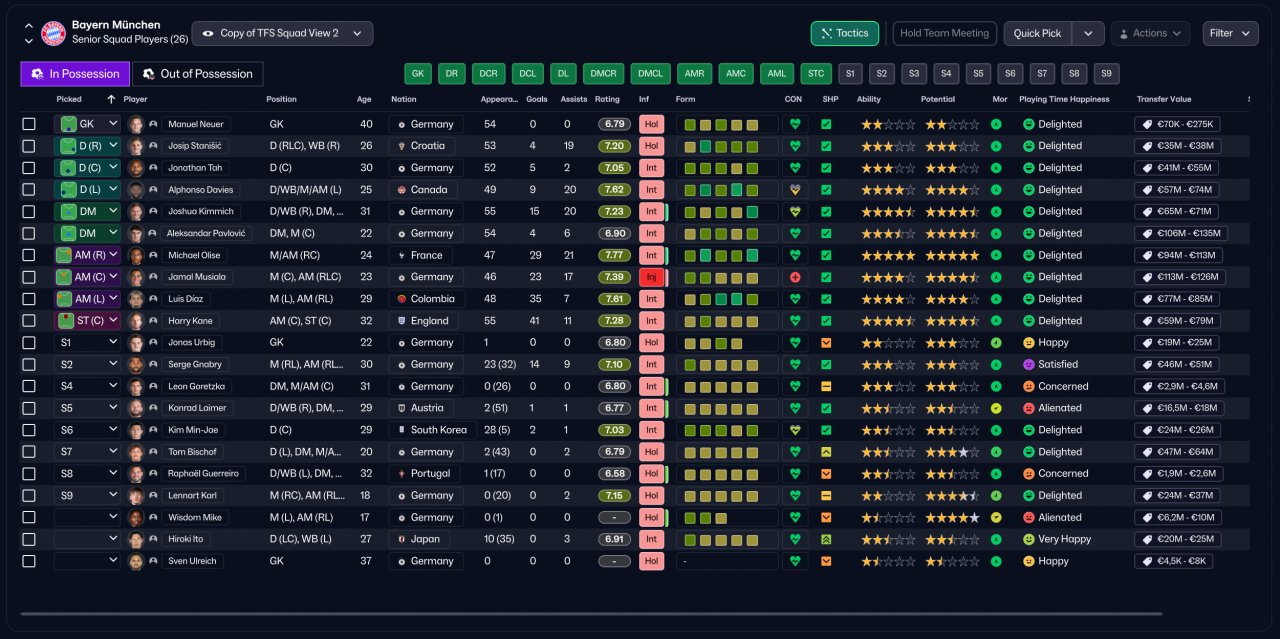The width and height of the screenshot is (1280, 639).
Task: Open the arrow beside Quick Pick
Action: click(1088, 33)
